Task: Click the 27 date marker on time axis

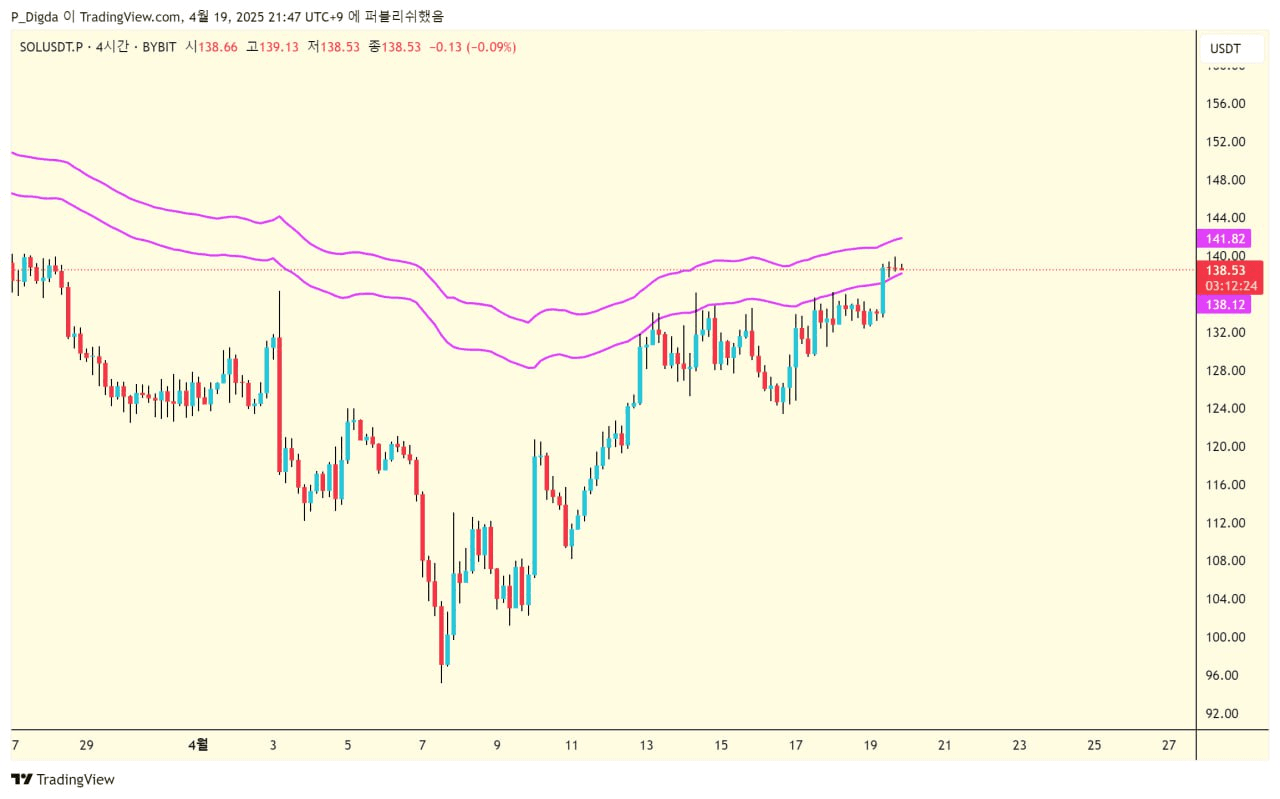Action: pyautogui.click(x=1169, y=745)
